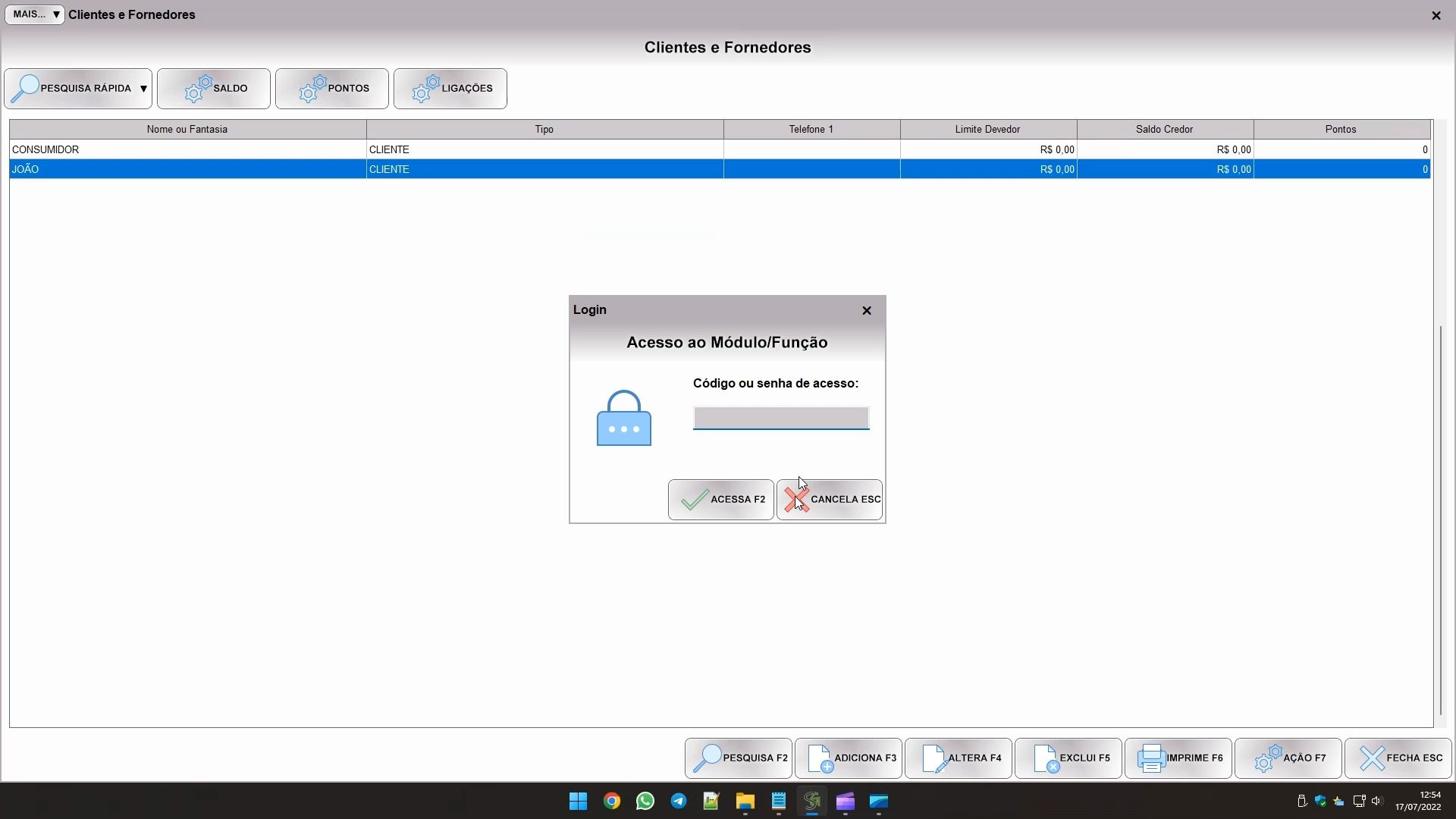Screen dimensions: 1456x819
Task: Click the CANCELA ESC red X button
Action: point(830,500)
